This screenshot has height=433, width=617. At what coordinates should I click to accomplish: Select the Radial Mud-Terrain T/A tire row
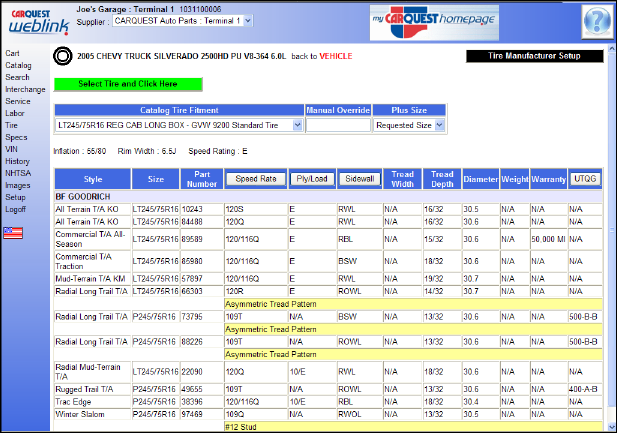(x=328, y=372)
